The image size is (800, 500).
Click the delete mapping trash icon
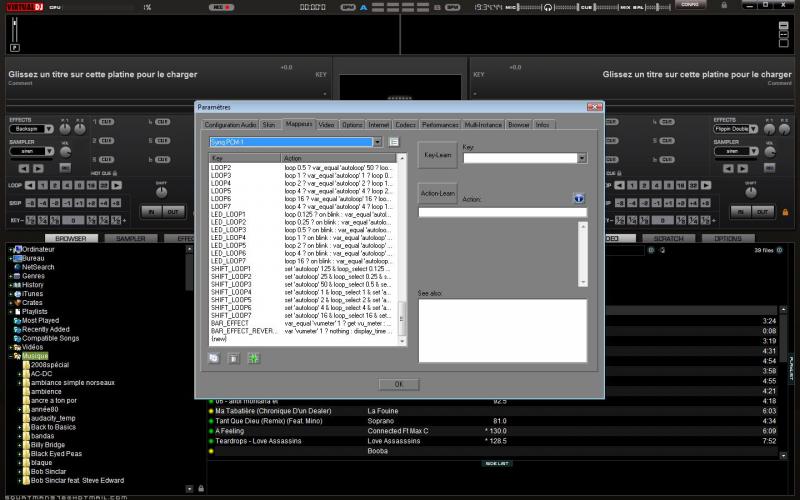pos(233,358)
